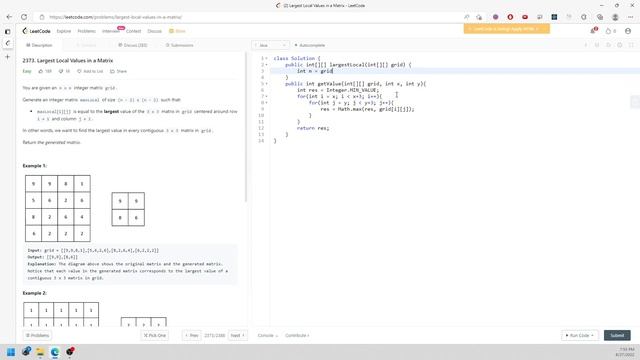The width and height of the screenshot is (640, 360).
Task: Open the Problems menu item
Action: coord(87,31)
